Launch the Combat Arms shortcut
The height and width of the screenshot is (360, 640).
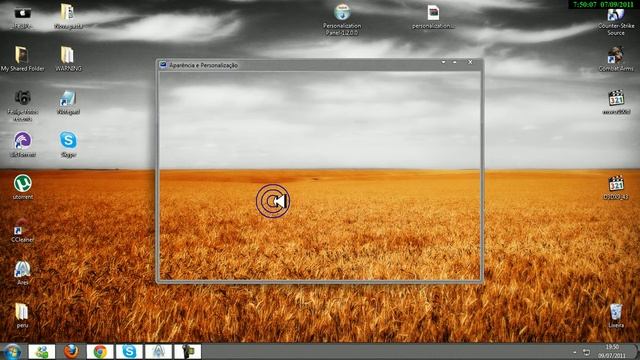coord(616,55)
